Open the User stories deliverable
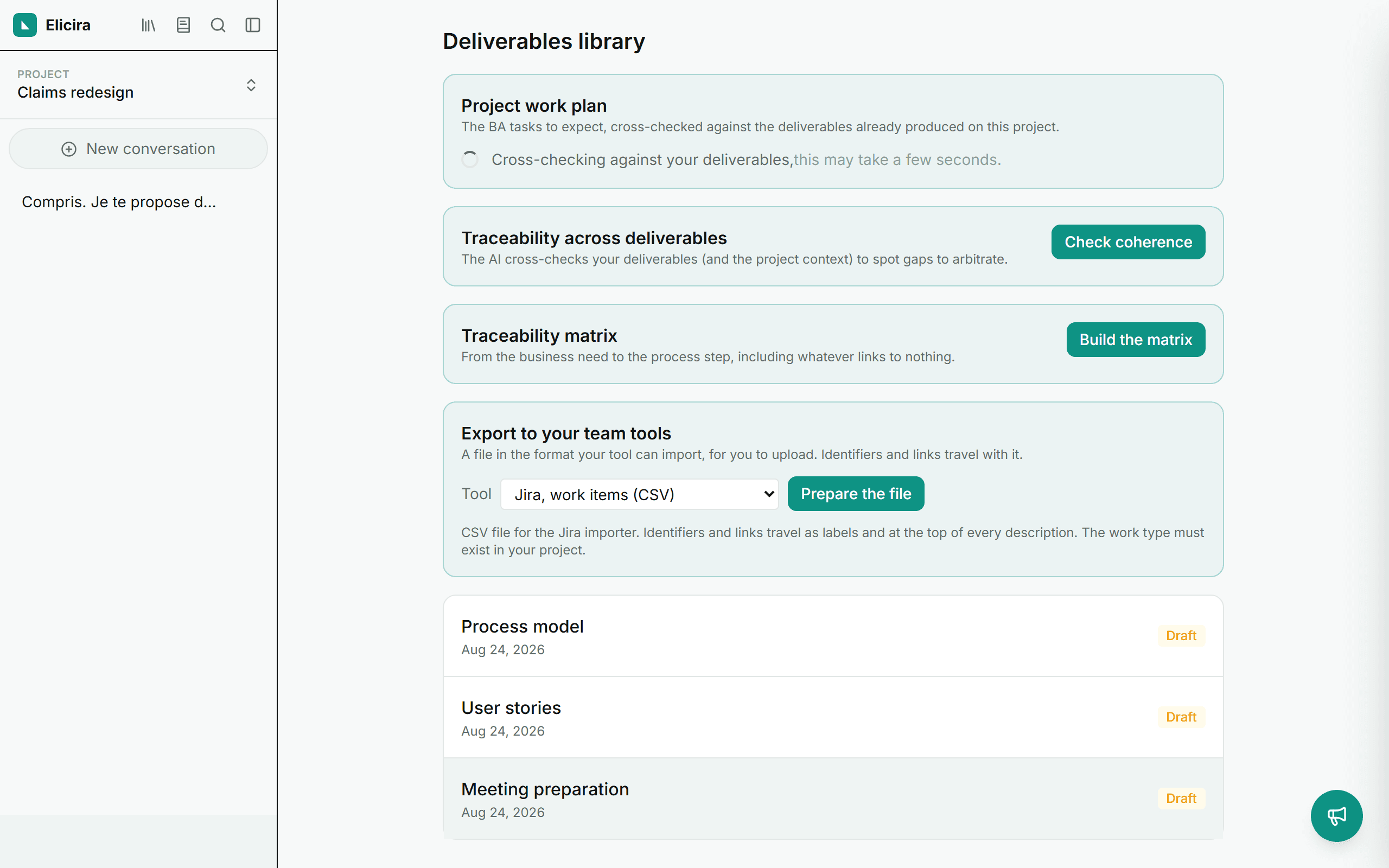 833,718
